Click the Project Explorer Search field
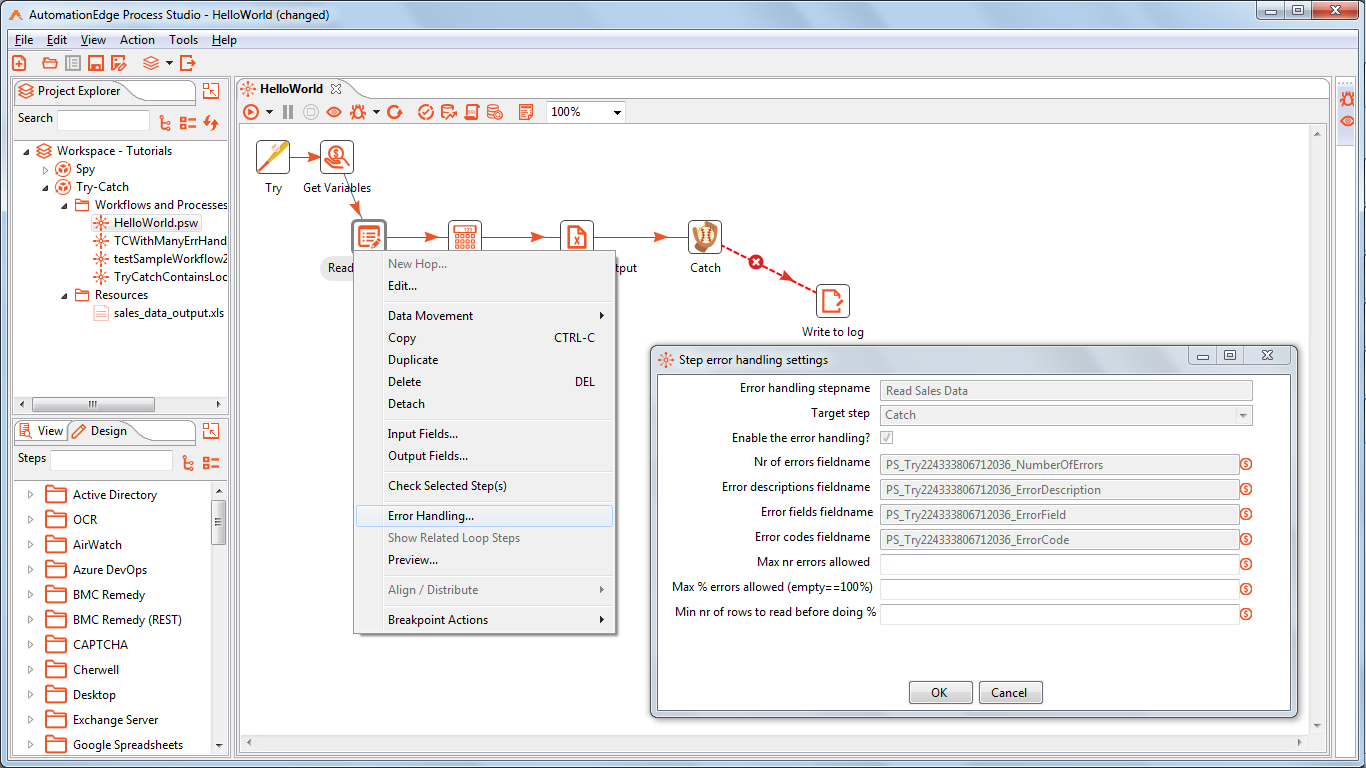The image size is (1366, 768). 103,120
